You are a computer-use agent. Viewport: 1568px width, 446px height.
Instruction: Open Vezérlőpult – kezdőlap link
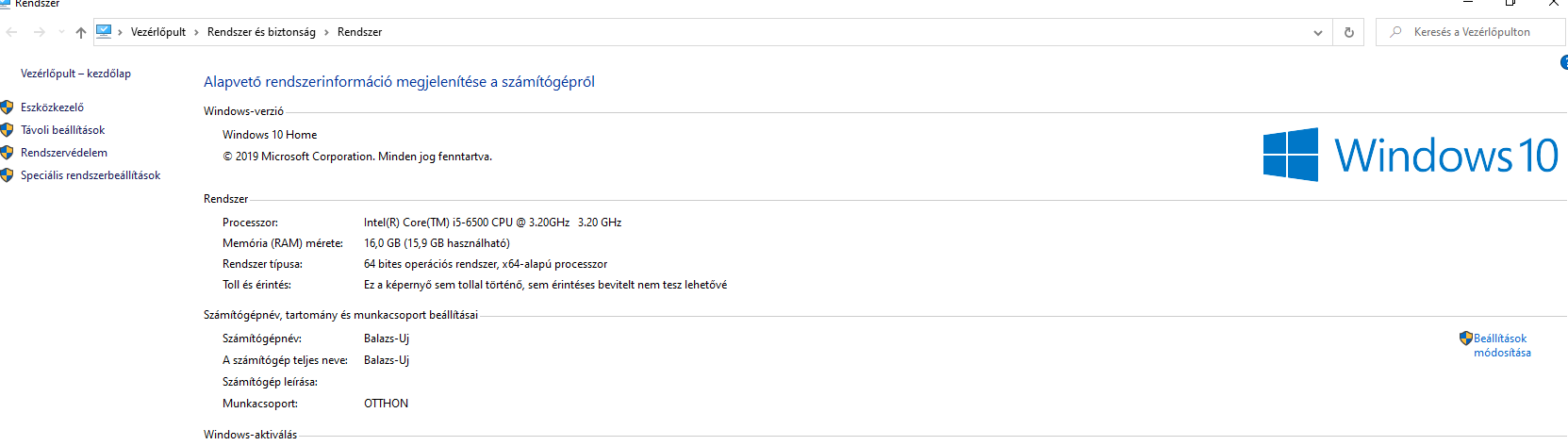pyautogui.click(x=75, y=74)
